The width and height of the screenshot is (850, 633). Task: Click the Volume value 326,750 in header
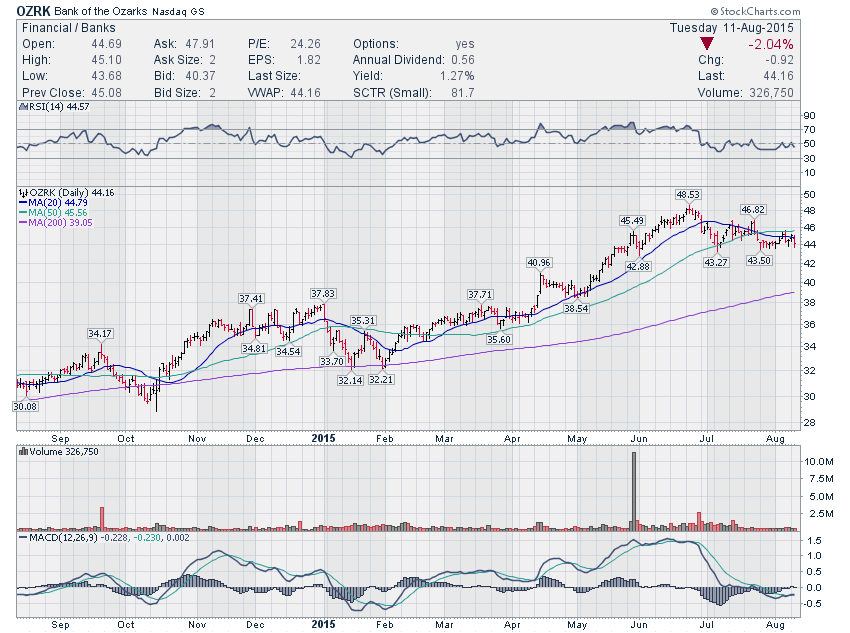[771, 93]
